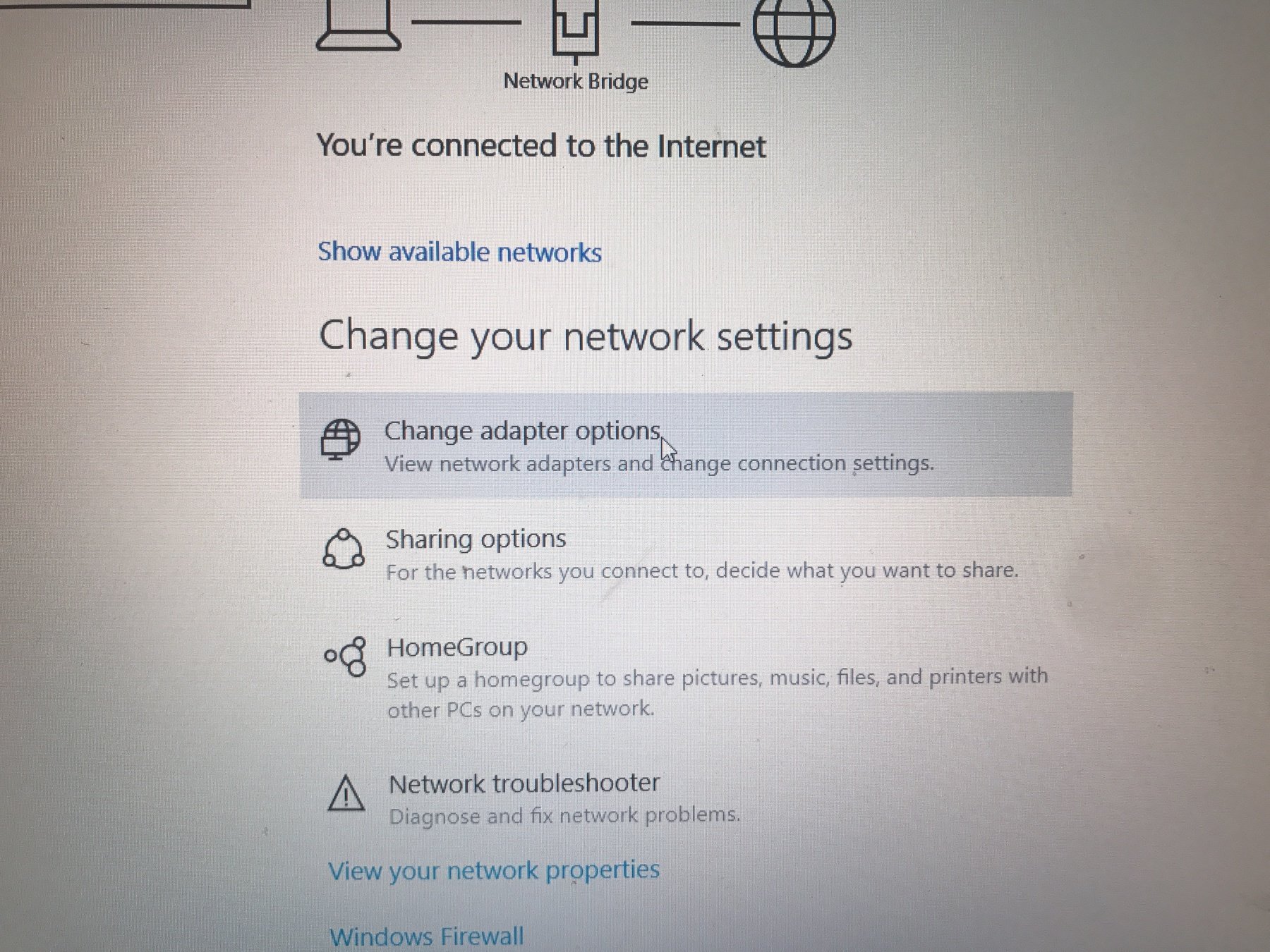This screenshot has width=1270, height=952.
Task: Click 'You're connected to the Internet' status text
Action: point(541,147)
